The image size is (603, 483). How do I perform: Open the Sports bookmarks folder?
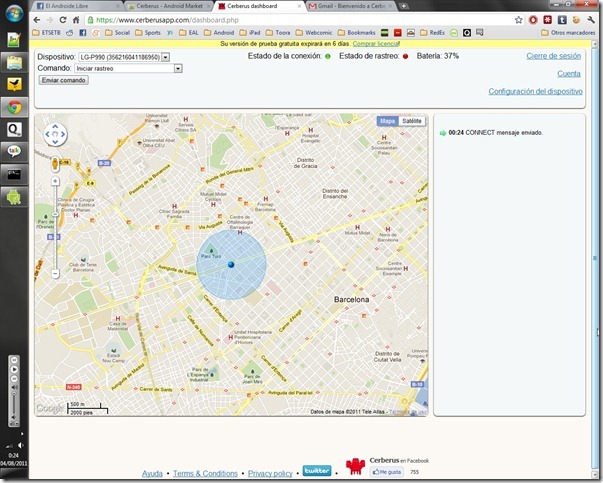click(148, 33)
